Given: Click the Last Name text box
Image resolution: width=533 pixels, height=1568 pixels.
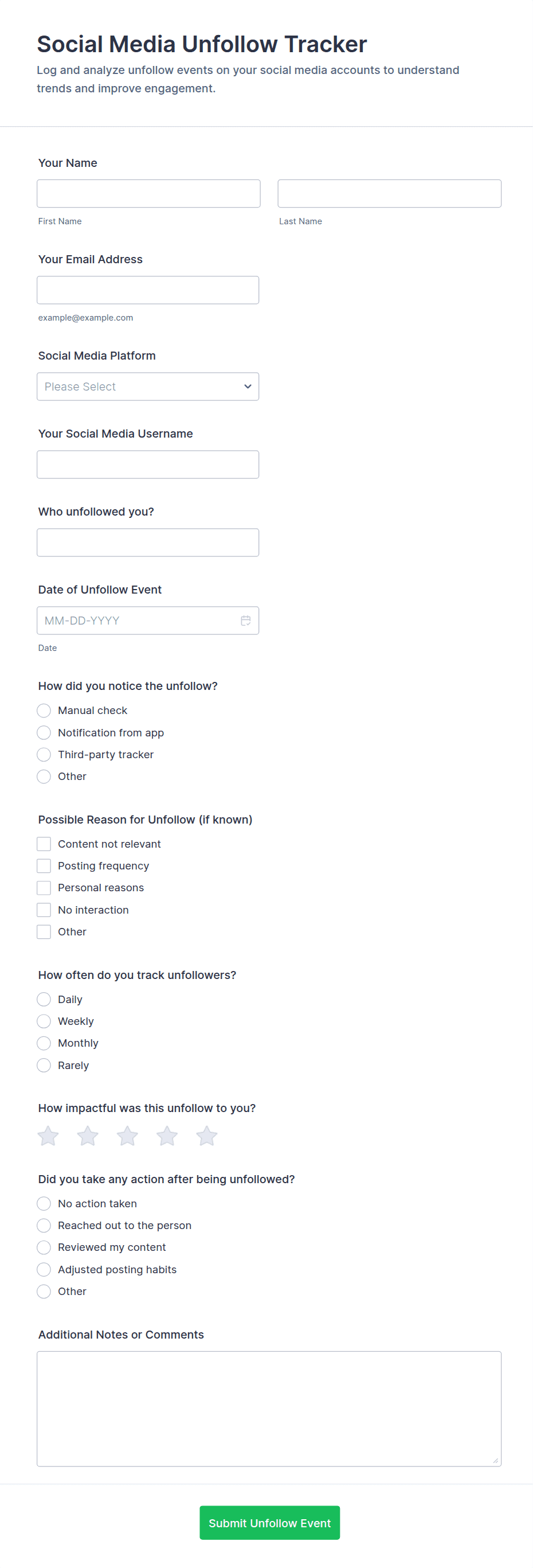Looking at the screenshot, I should [x=389, y=194].
